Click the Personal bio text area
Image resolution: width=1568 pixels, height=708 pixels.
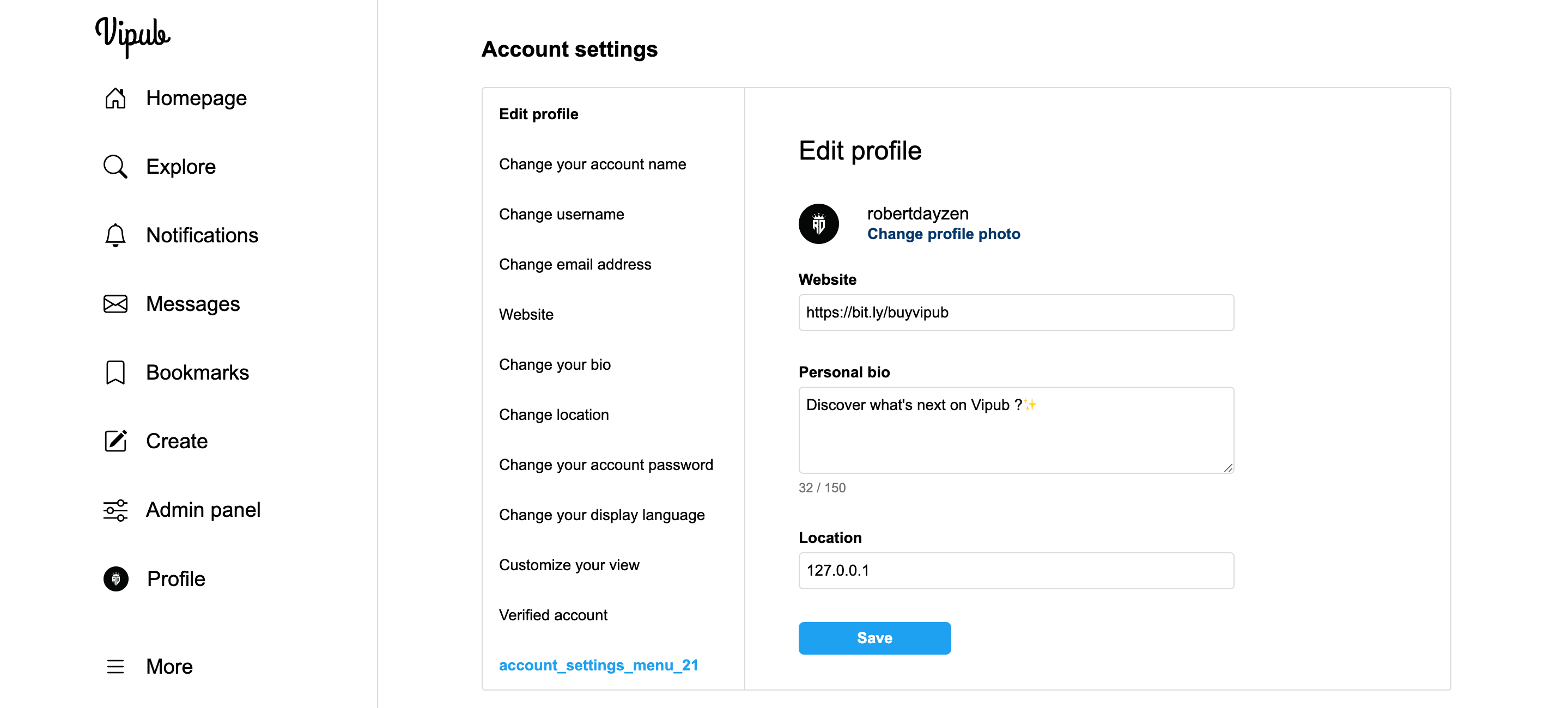(1016, 430)
